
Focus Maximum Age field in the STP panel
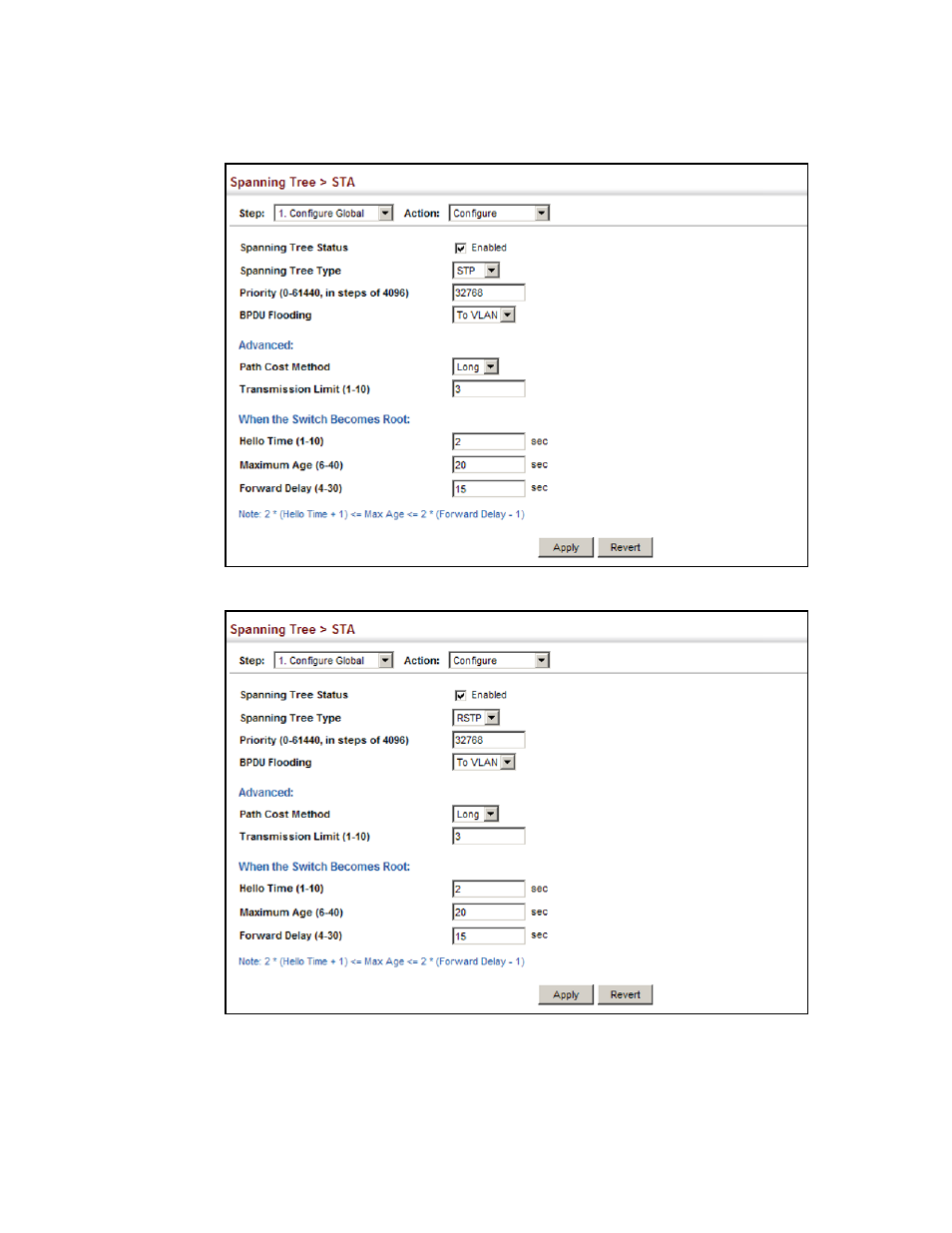(489, 465)
